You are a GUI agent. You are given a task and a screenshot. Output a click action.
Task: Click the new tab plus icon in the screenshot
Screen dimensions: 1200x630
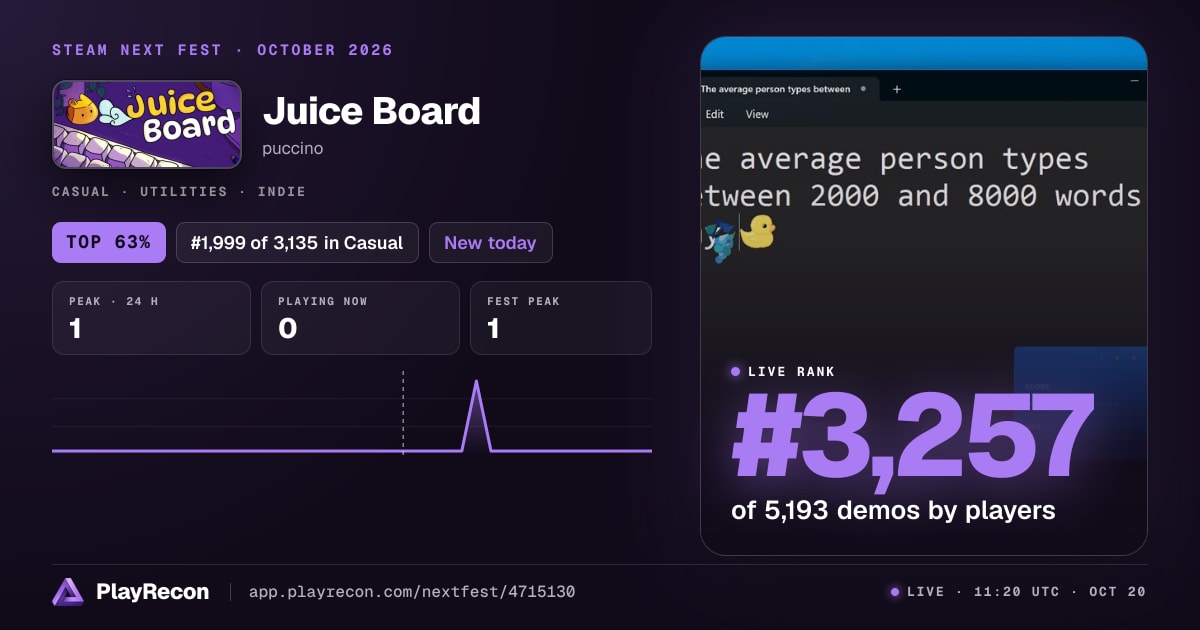896,89
